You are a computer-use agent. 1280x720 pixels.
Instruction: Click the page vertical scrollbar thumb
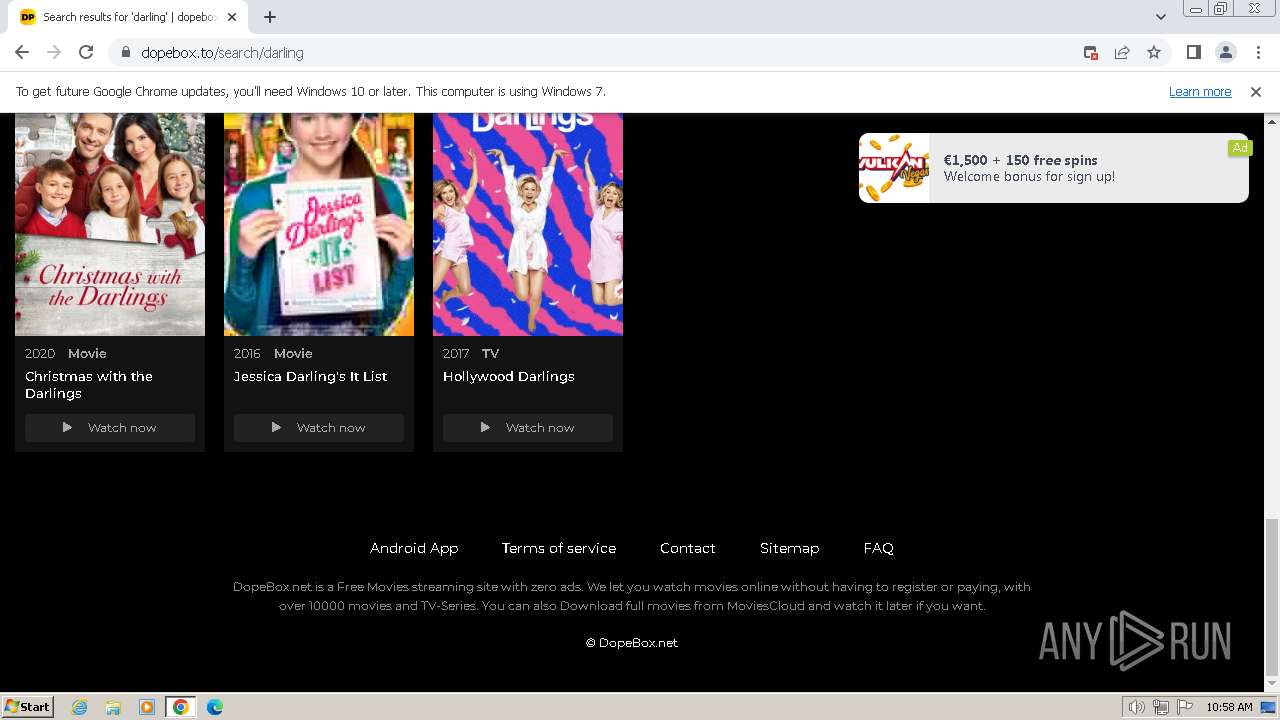[x=1271, y=596]
